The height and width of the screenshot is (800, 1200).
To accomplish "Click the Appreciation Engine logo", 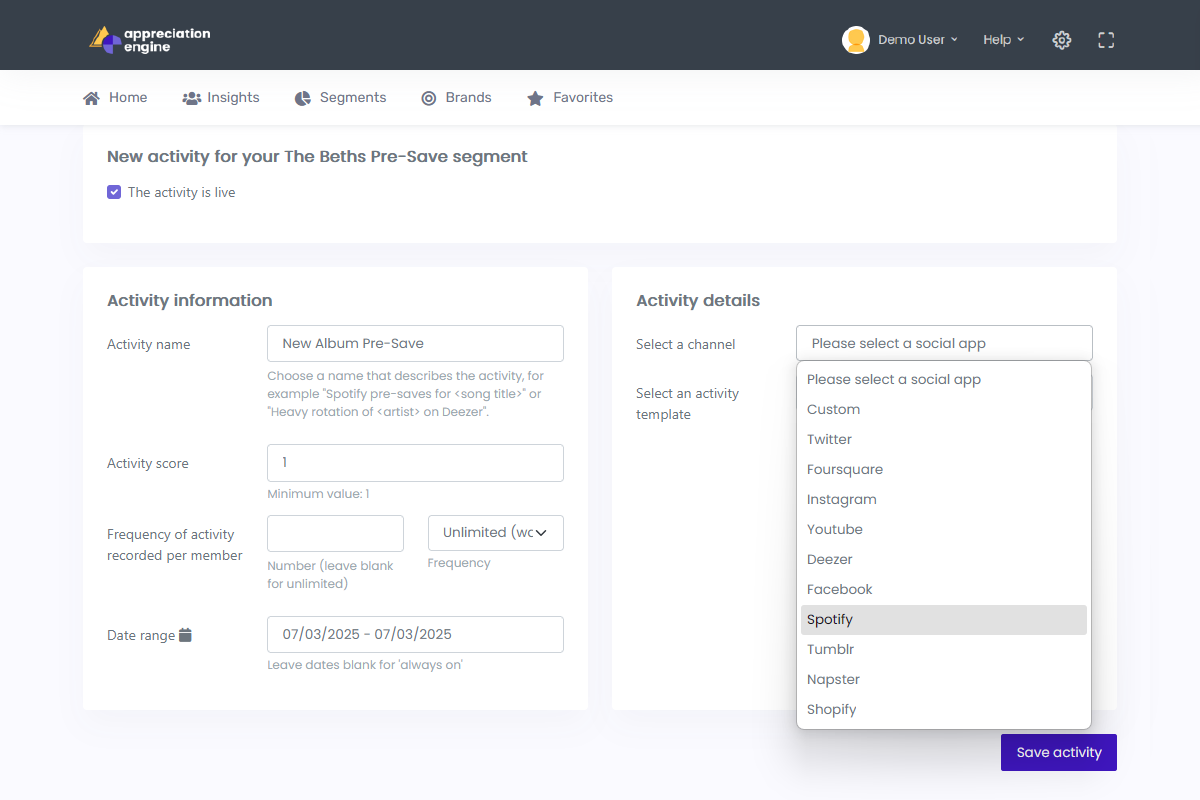I will [149, 40].
